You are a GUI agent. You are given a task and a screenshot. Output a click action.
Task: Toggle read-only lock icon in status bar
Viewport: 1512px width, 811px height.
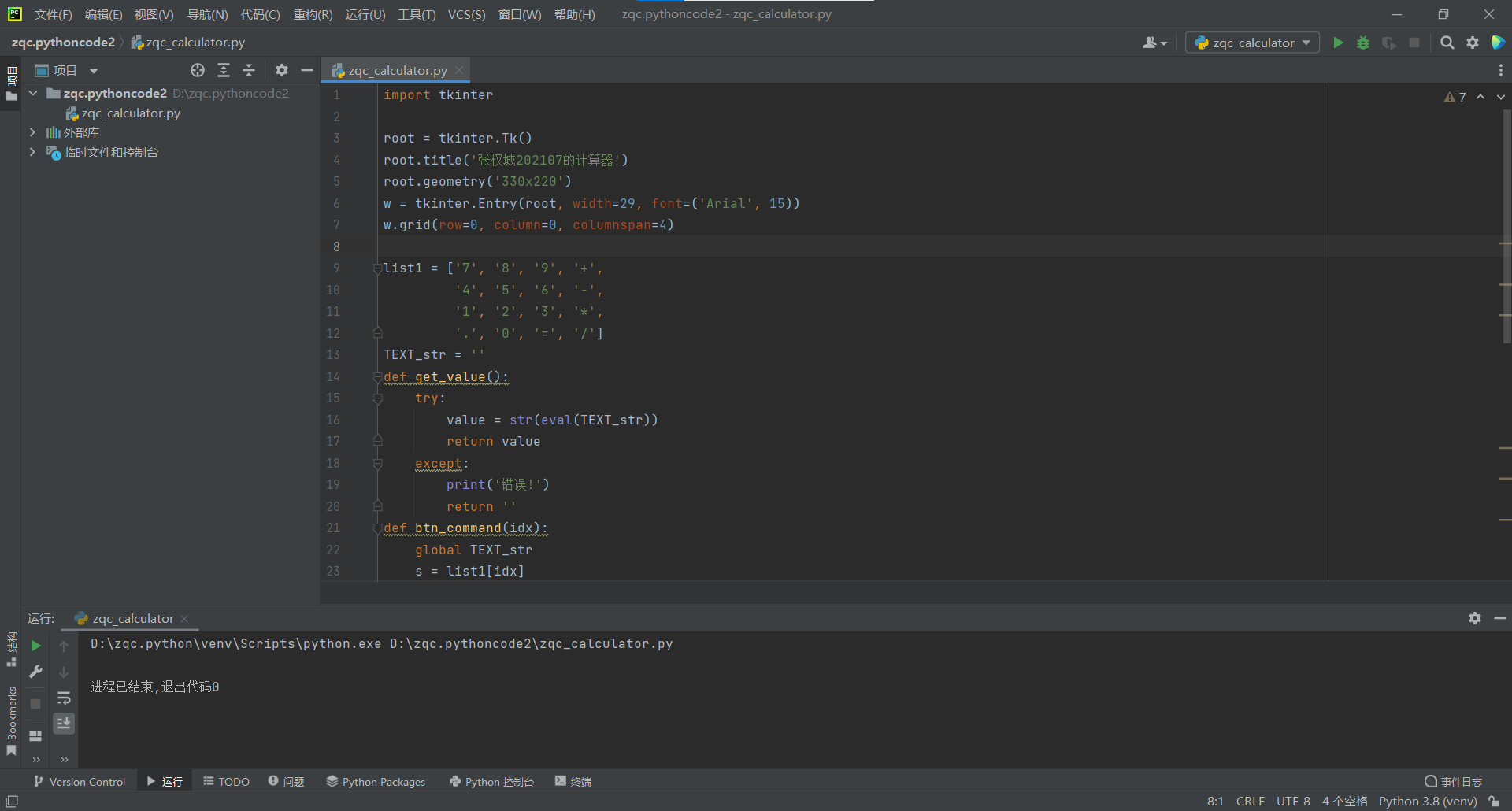(1494, 802)
